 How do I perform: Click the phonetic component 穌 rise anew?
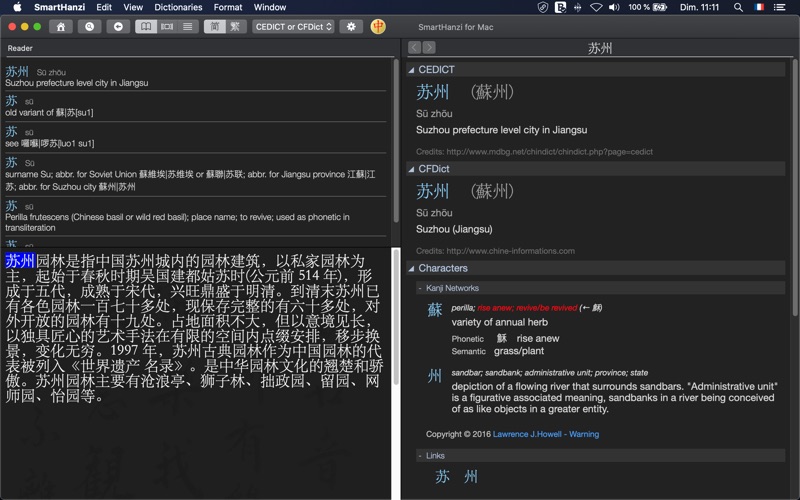[x=528, y=338]
